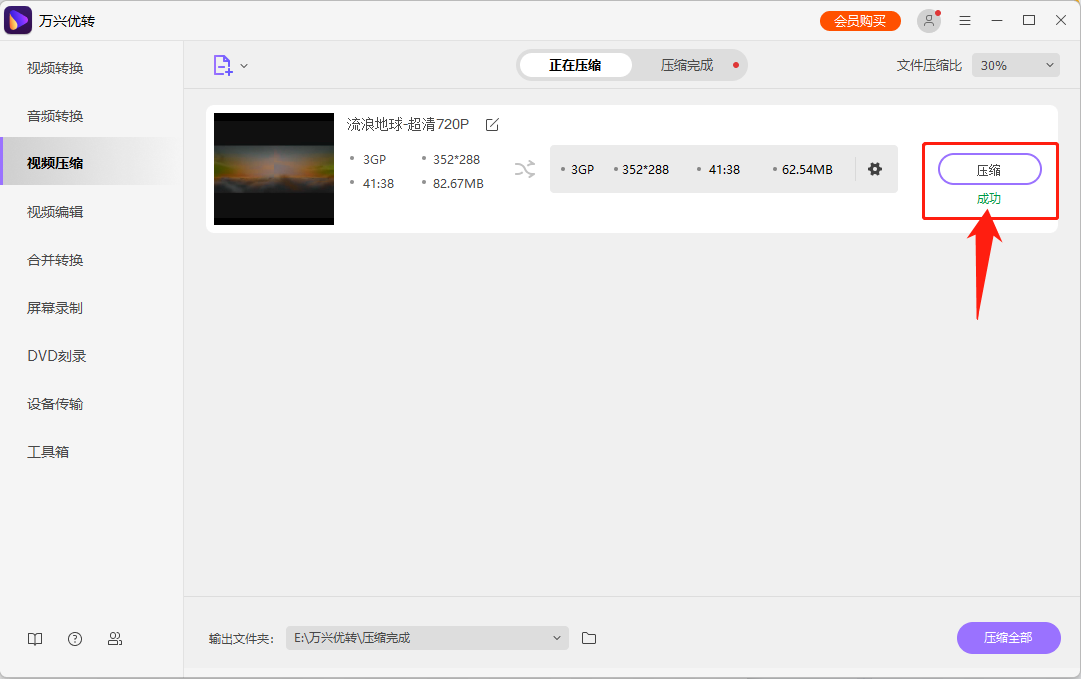Browse output location with the folder icon
The height and width of the screenshot is (679, 1081).
[588, 638]
